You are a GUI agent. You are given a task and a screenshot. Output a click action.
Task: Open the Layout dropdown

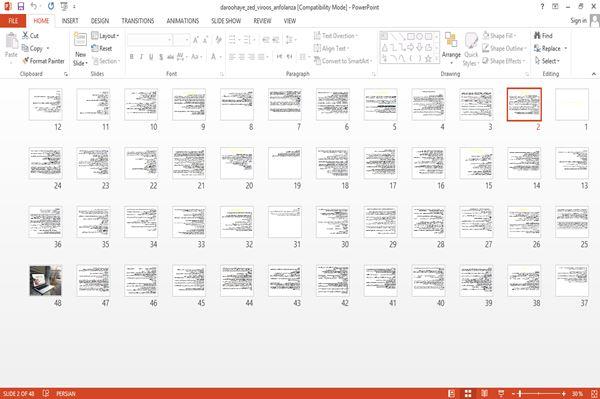105,36
